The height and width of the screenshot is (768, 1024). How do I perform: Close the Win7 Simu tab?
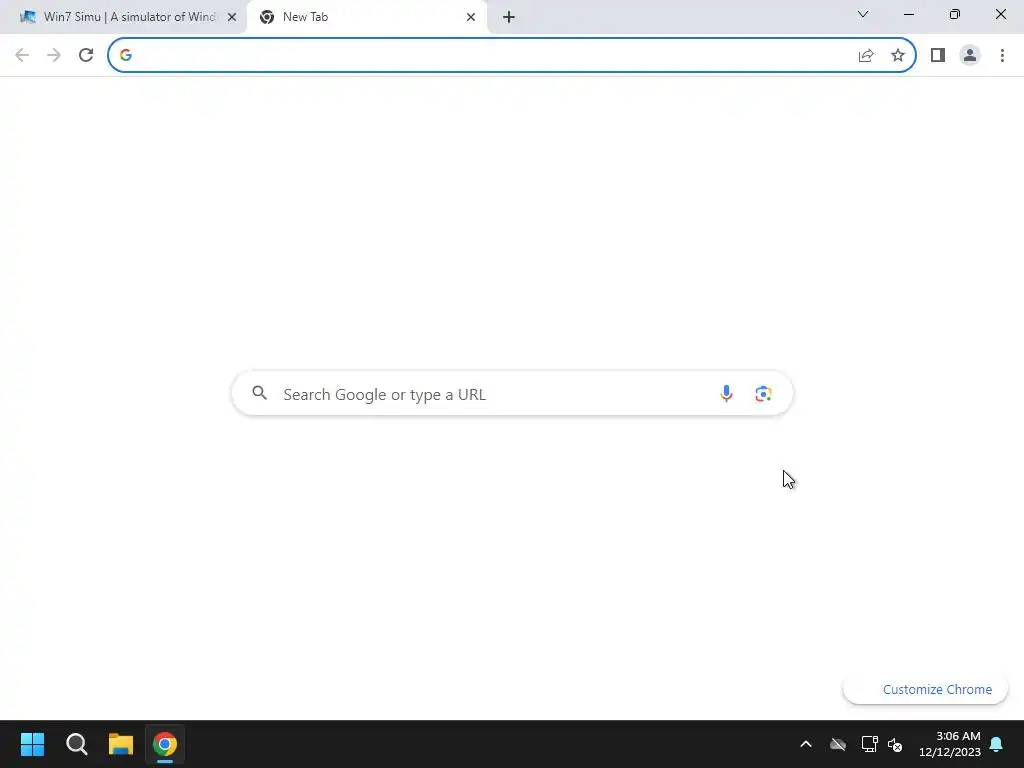coord(232,17)
